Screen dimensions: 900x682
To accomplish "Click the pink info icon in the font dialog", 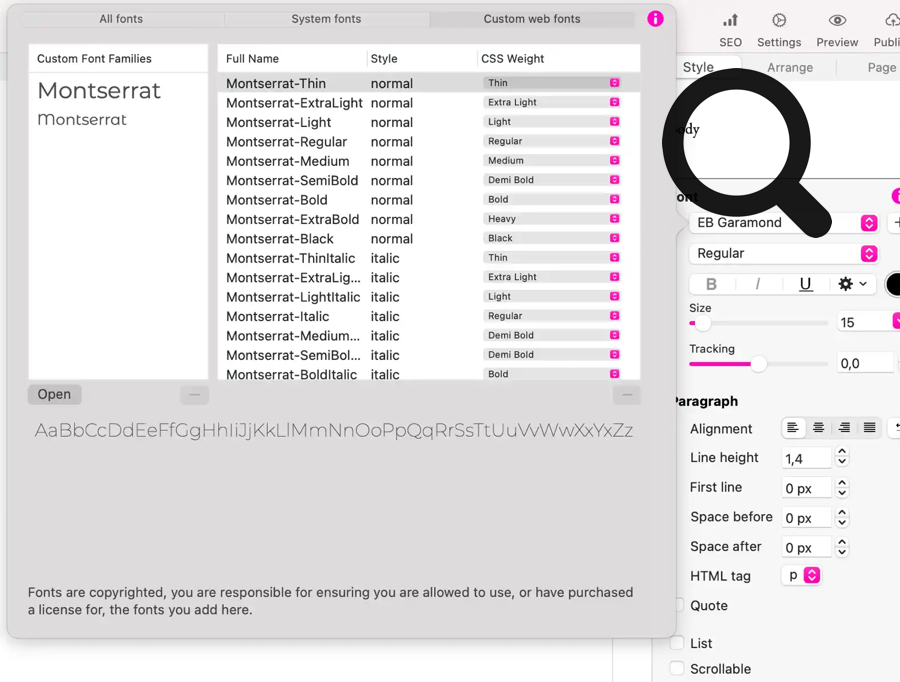I will tap(655, 19).
